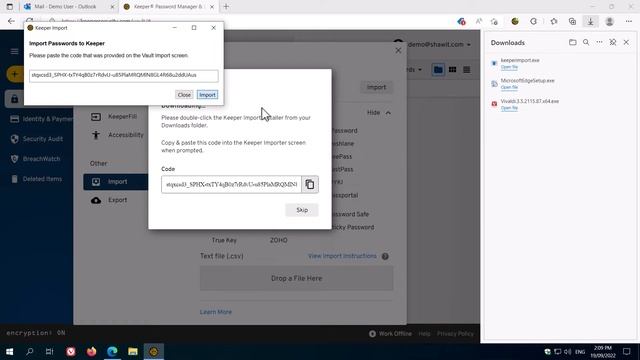Open File Explorer from taskbar
This screenshot has height=360, width=640.
click(133, 351)
